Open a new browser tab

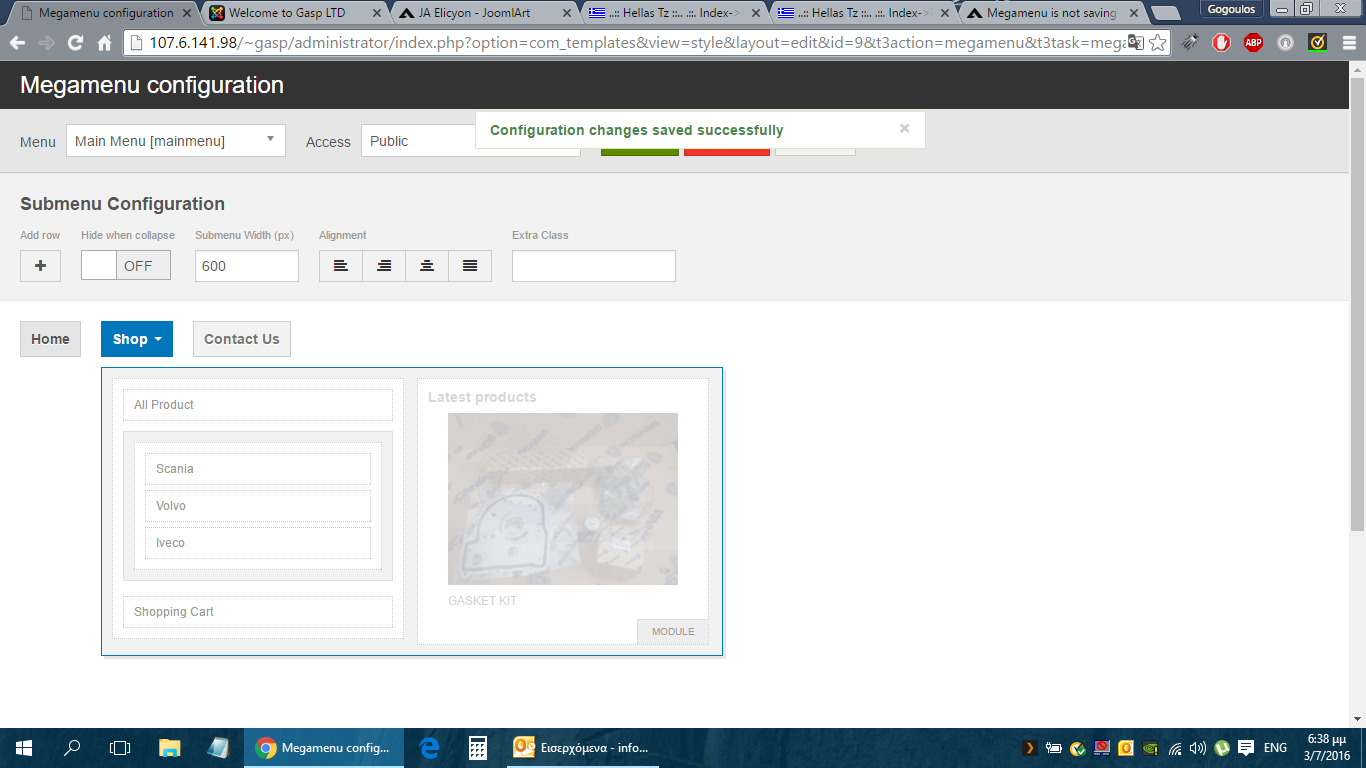1166,13
